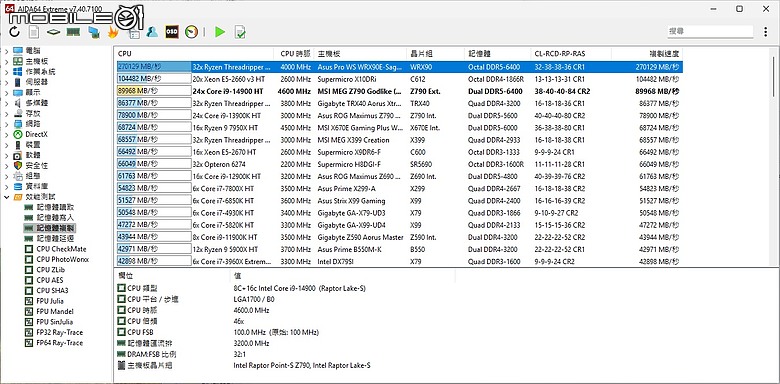
Task: Select the 270129 MB/秒 Threadripper result row
Action: [399, 67]
